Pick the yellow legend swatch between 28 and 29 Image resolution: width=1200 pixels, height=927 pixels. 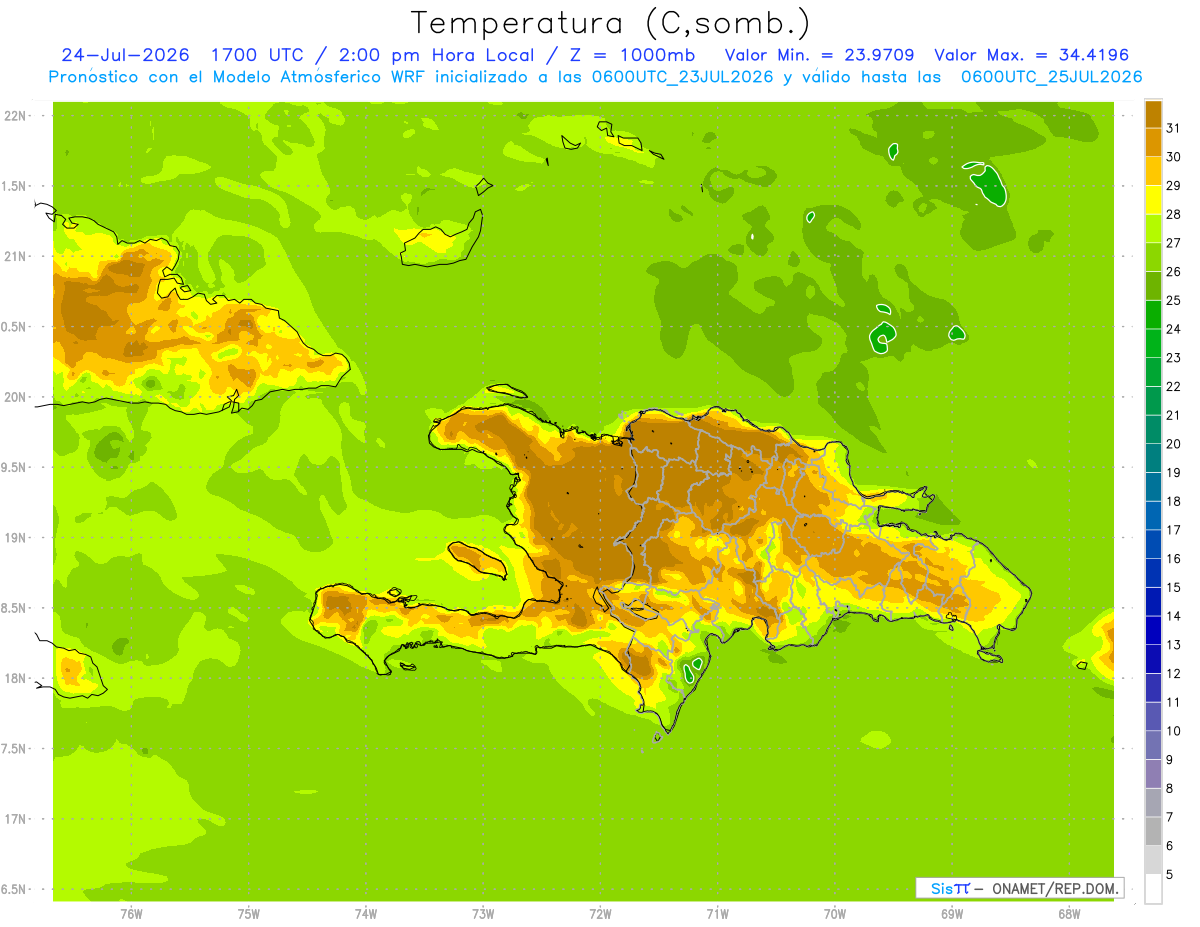[1153, 199]
